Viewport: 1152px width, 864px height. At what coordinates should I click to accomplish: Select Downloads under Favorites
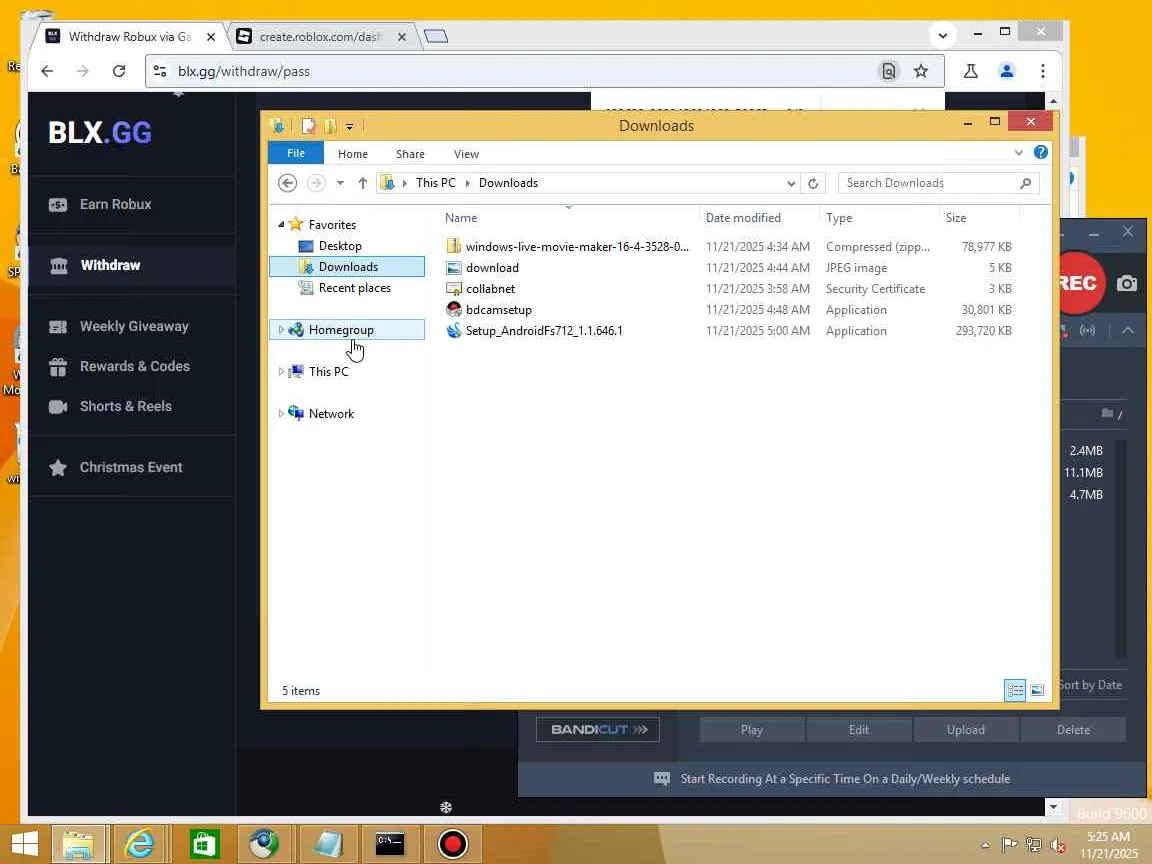coord(347,267)
